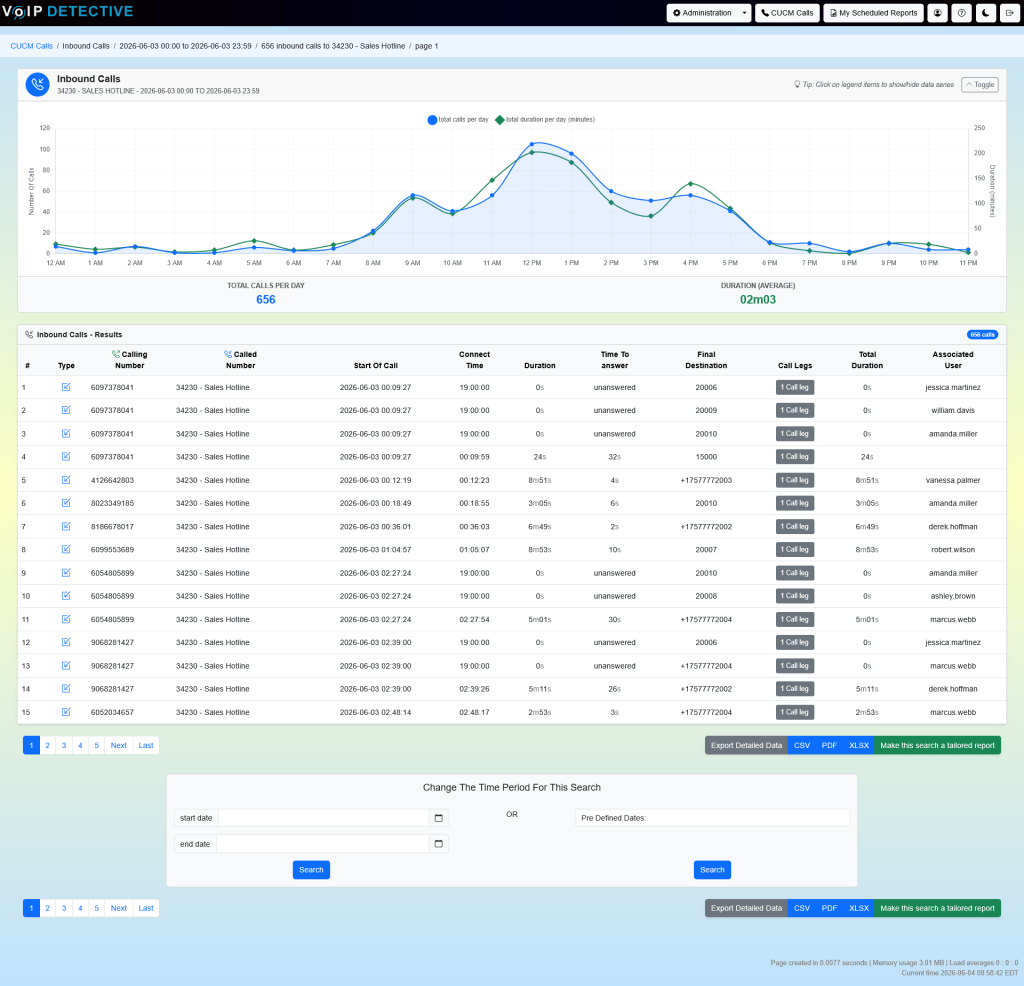Click final destination 15000 in row 4
The height and width of the screenshot is (986, 1024).
[706, 456]
